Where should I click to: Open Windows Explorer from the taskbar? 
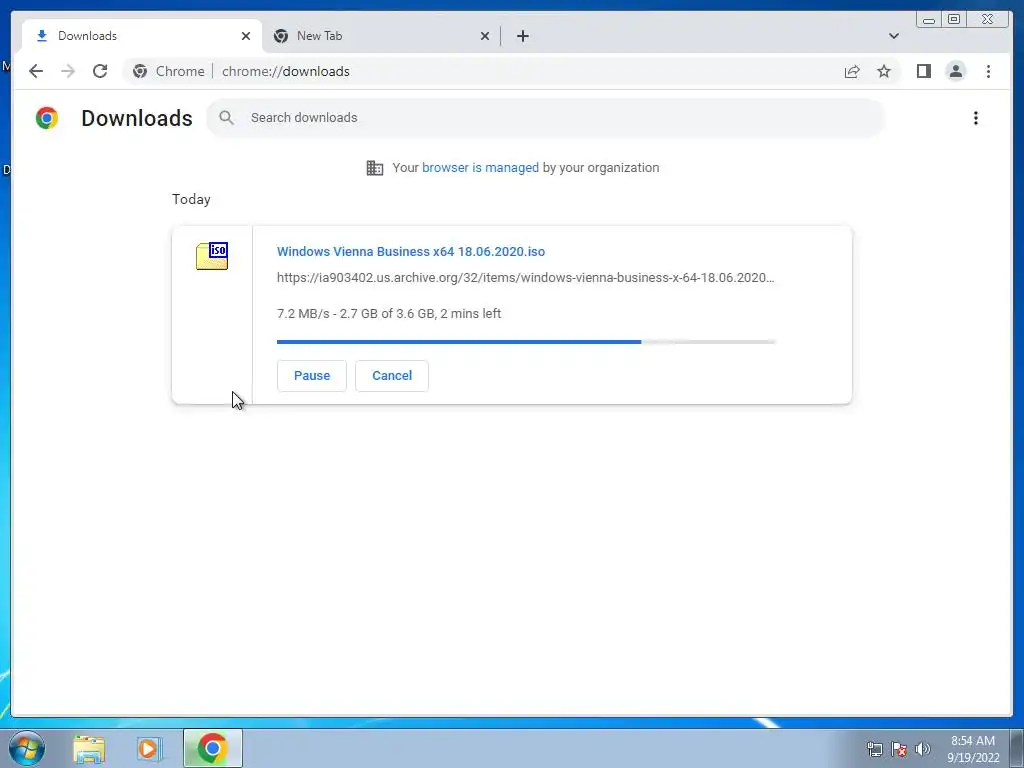coord(89,748)
